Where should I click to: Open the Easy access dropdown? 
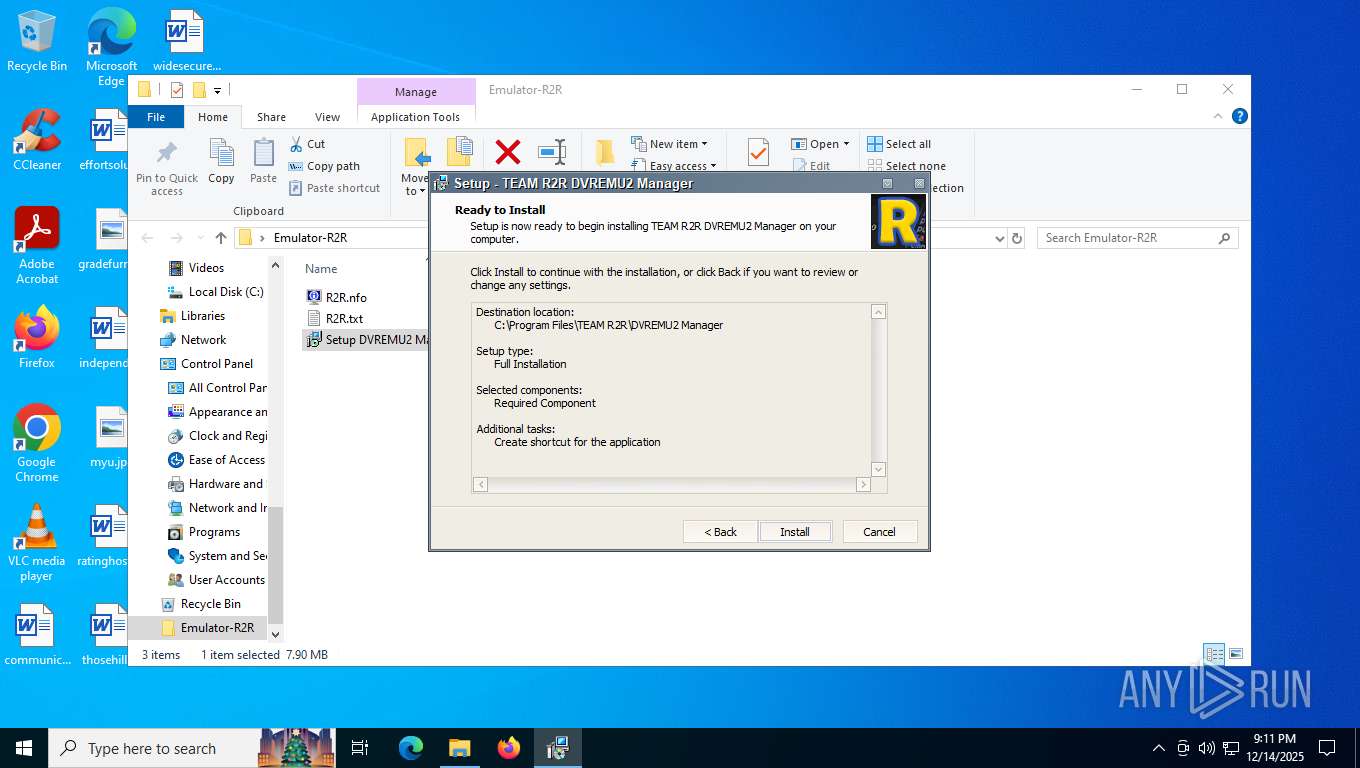673,165
